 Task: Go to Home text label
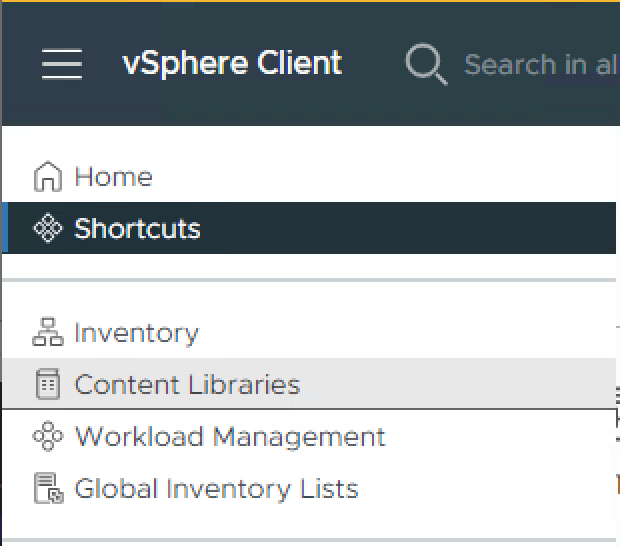[x=114, y=177]
